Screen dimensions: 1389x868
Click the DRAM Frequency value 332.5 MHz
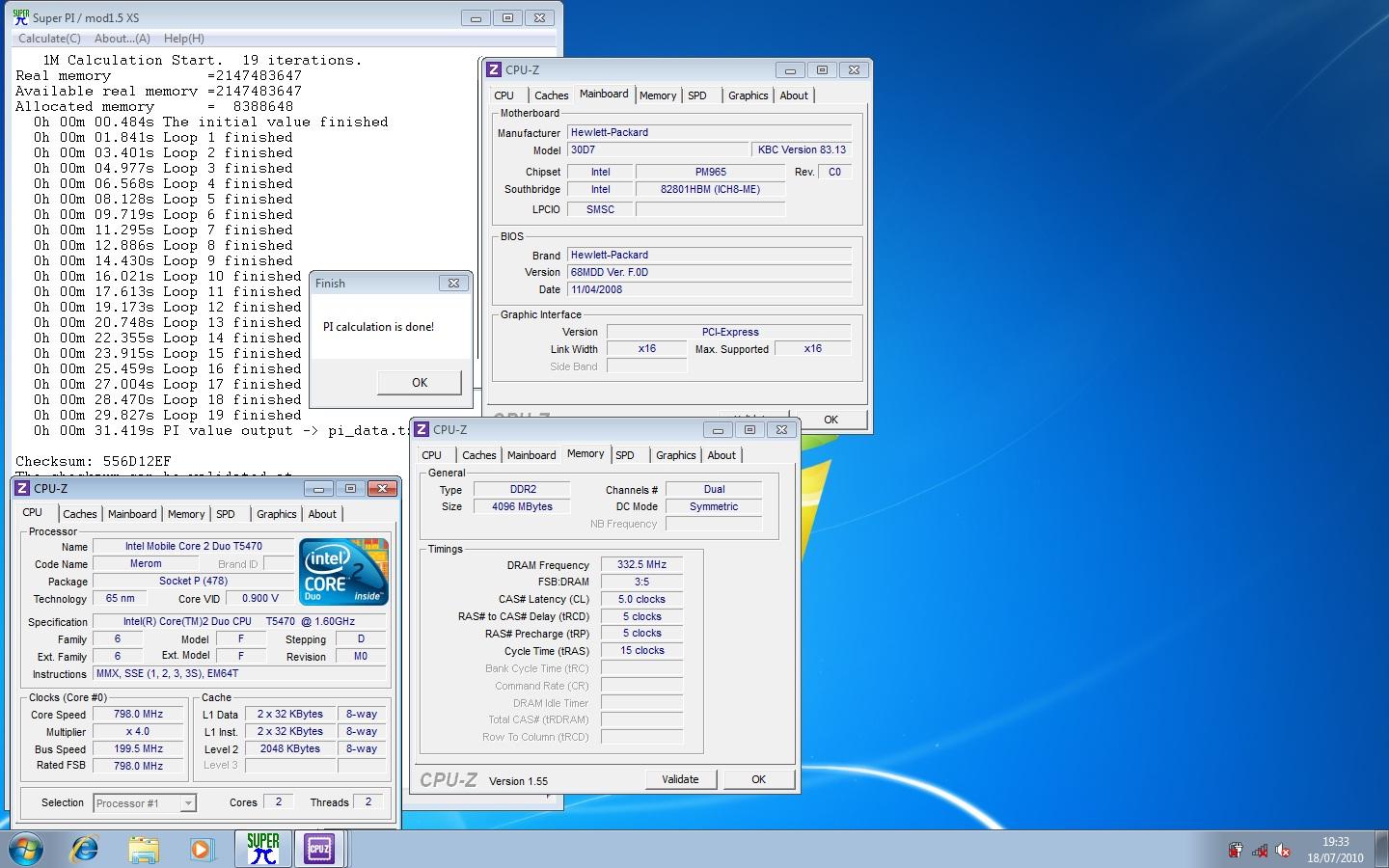(641, 564)
